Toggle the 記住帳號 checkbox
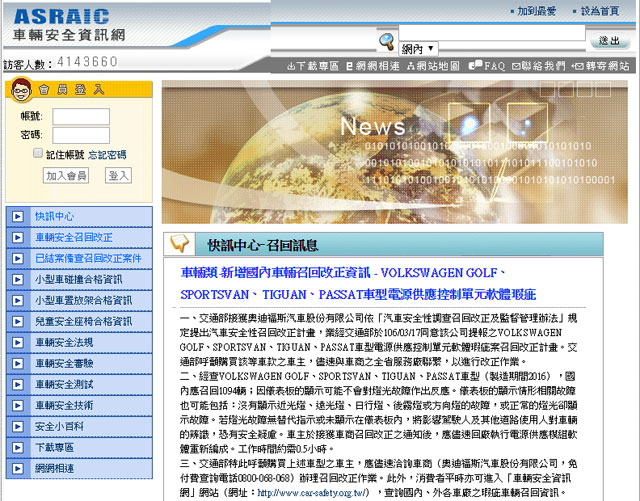 (38, 154)
